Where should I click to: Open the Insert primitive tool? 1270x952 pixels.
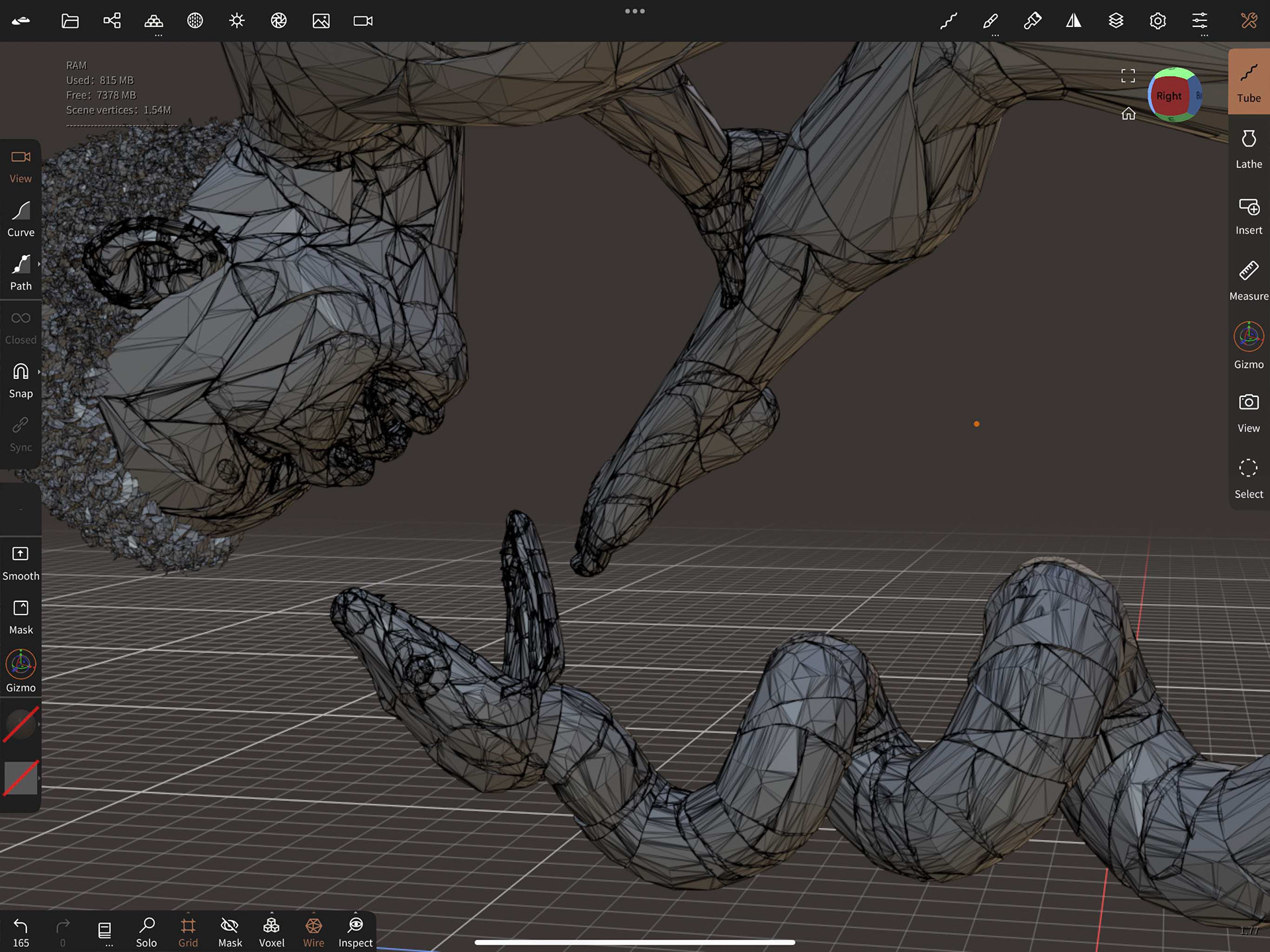pos(1248,215)
